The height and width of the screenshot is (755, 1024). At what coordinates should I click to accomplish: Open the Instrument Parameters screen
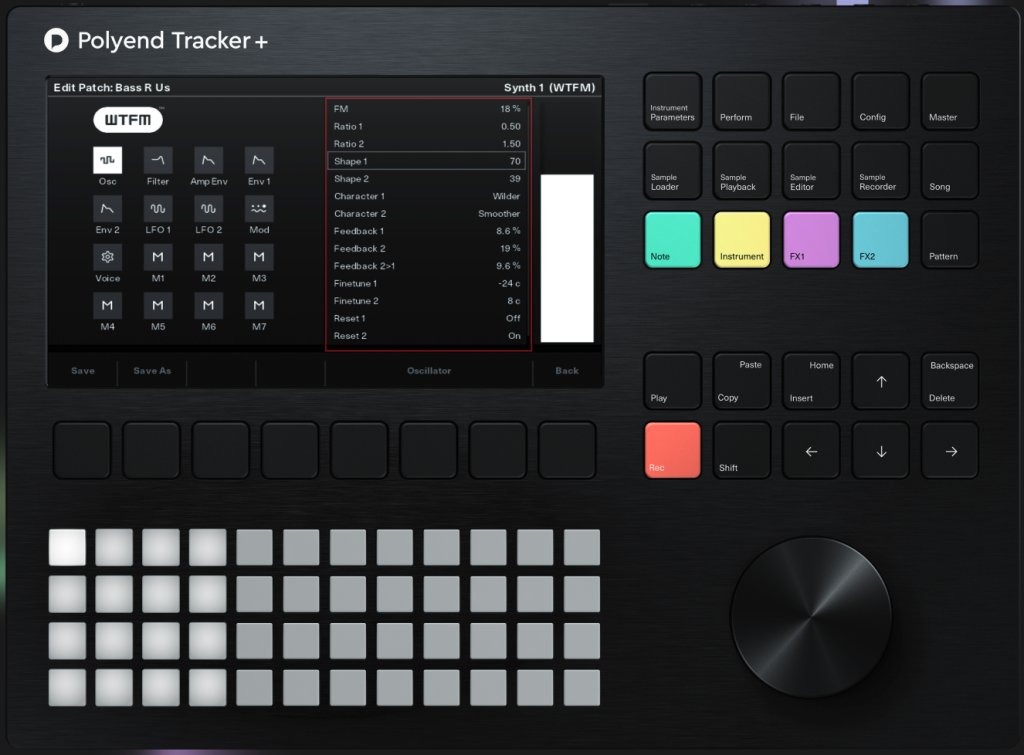tap(673, 101)
